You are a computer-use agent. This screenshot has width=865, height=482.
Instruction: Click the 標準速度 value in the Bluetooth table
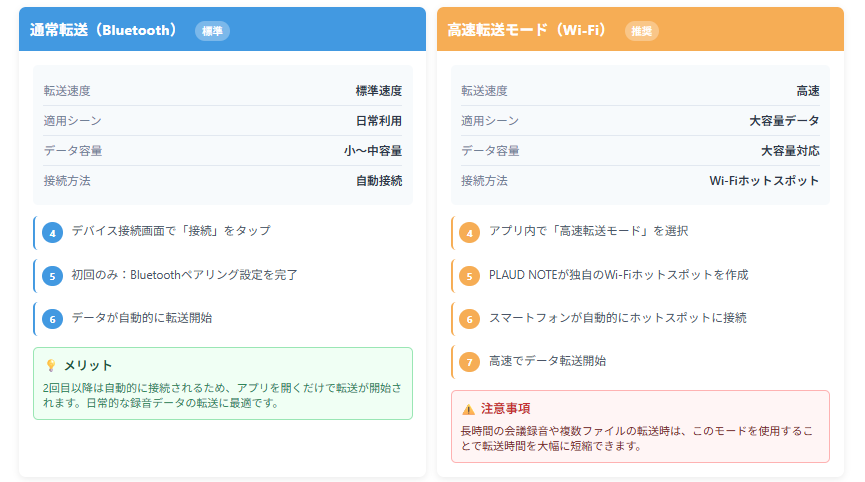(x=378, y=91)
